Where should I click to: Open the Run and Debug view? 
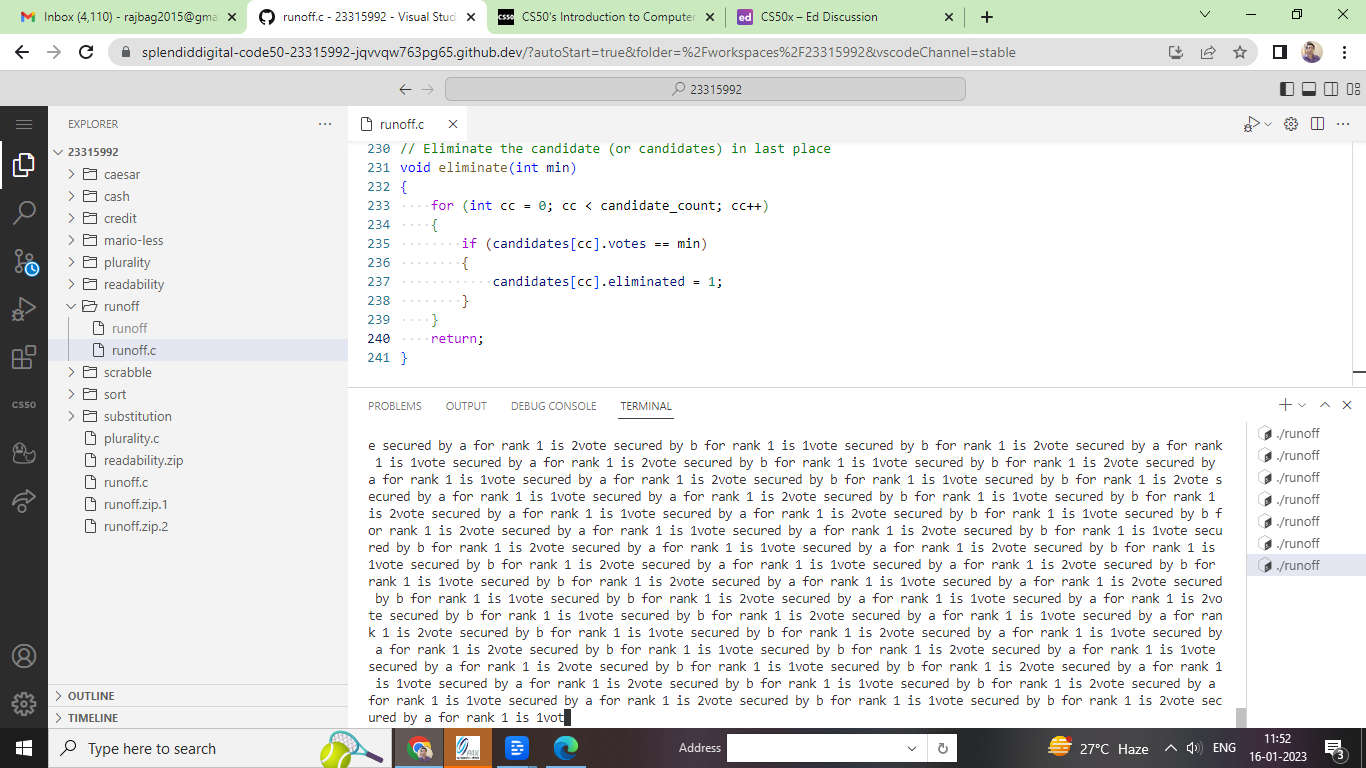pos(24,310)
